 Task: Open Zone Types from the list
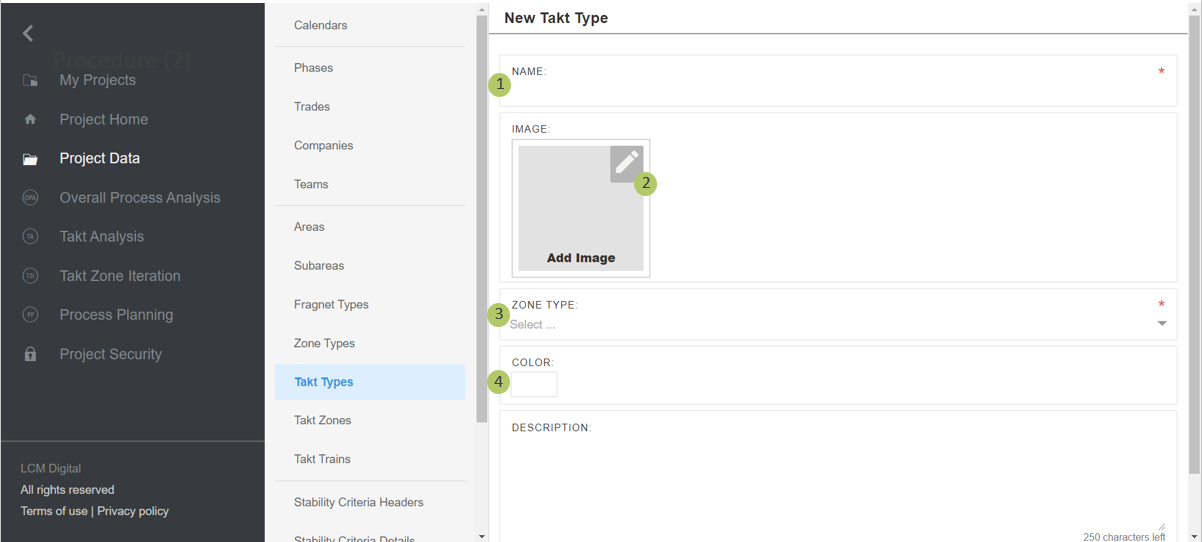tap(324, 343)
